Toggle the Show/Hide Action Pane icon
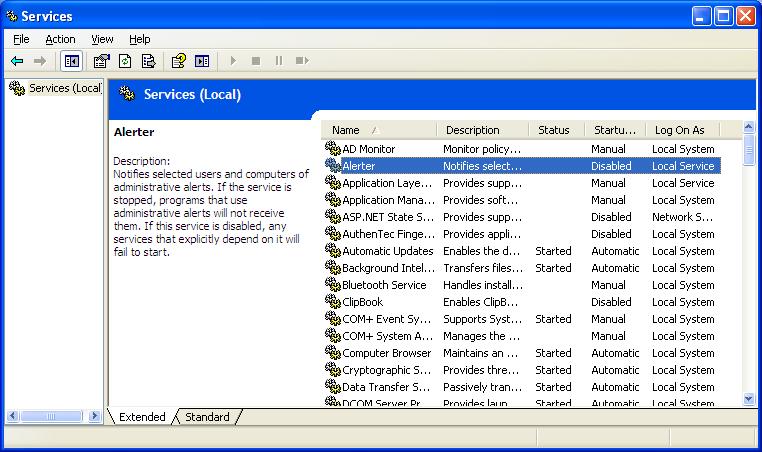The width and height of the screenshot is (762, 452). point(202,61)
